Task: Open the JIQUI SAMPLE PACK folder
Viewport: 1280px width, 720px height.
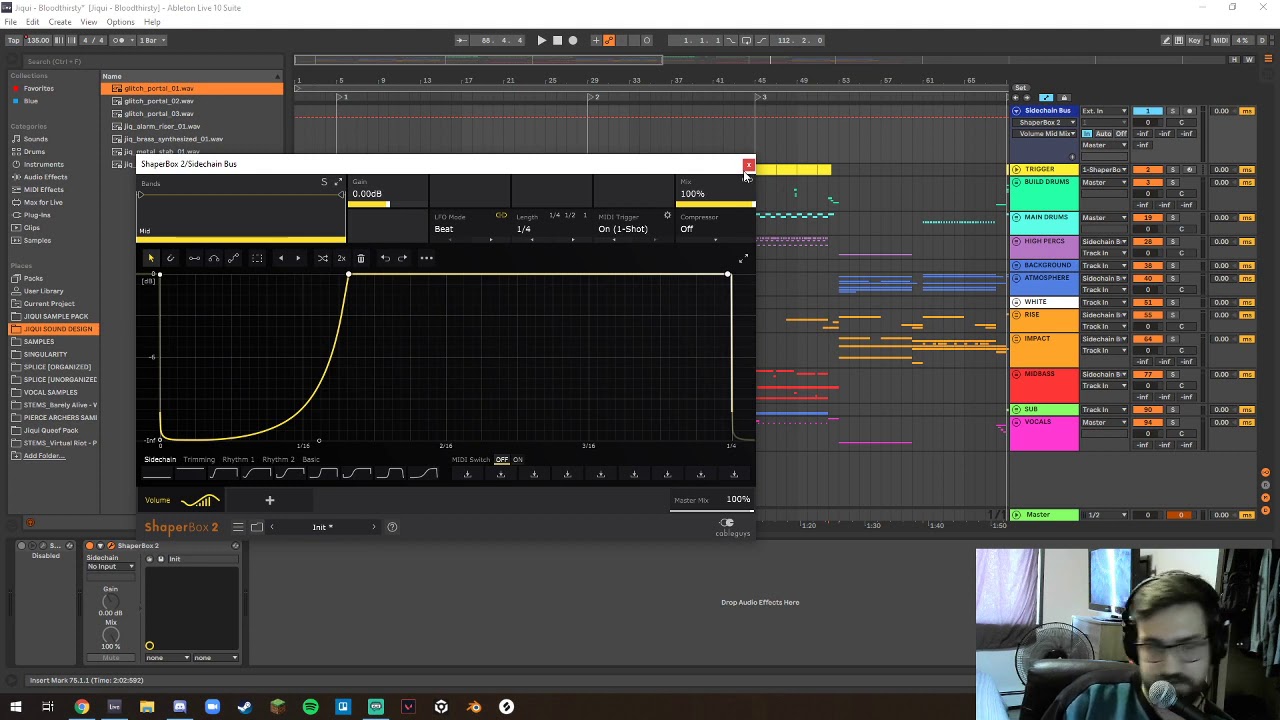Action: (55, 316)
